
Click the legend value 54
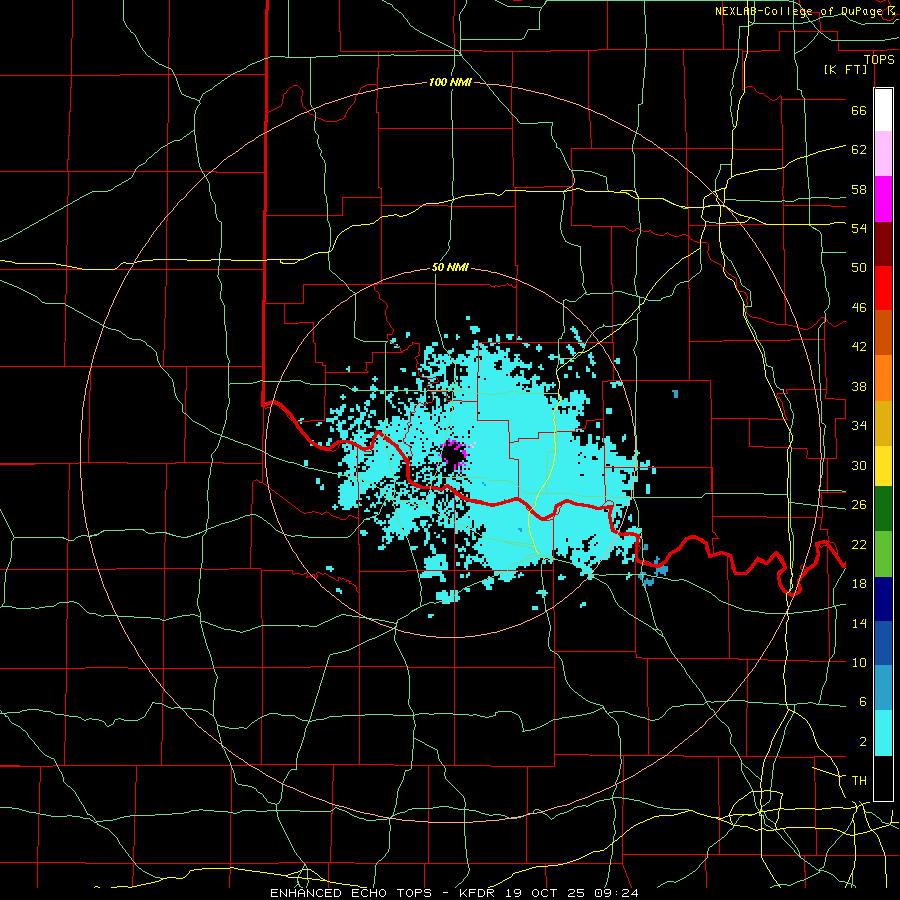(859, 228)
